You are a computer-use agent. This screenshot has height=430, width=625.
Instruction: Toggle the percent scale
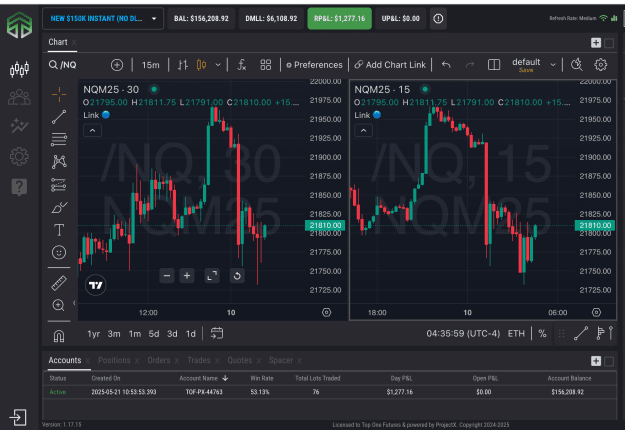[542, 334]
